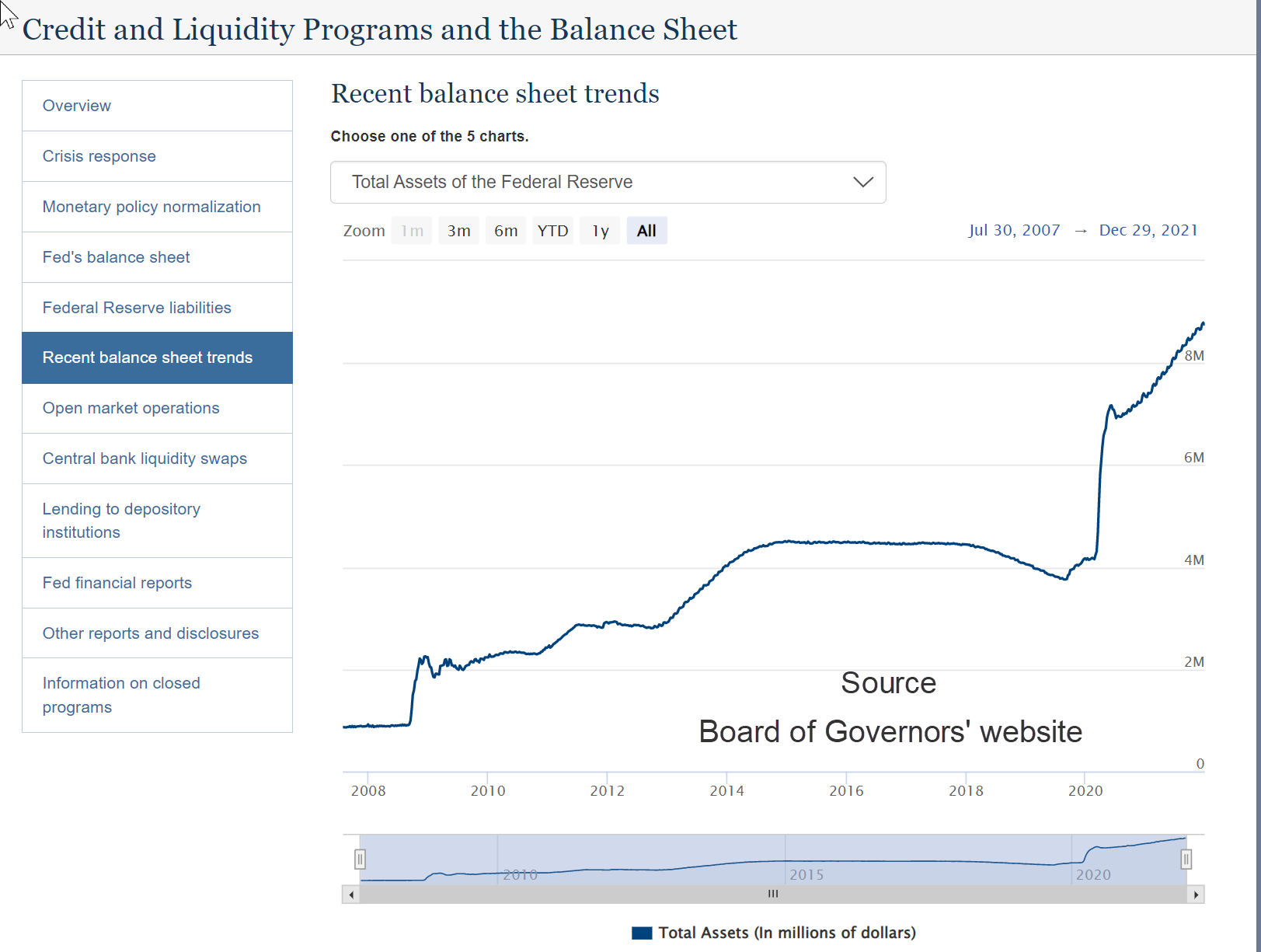Open the Central bank liquidity swaps link
The width and height of the screenshot is (1261, 952).
(x=145, y=459)
